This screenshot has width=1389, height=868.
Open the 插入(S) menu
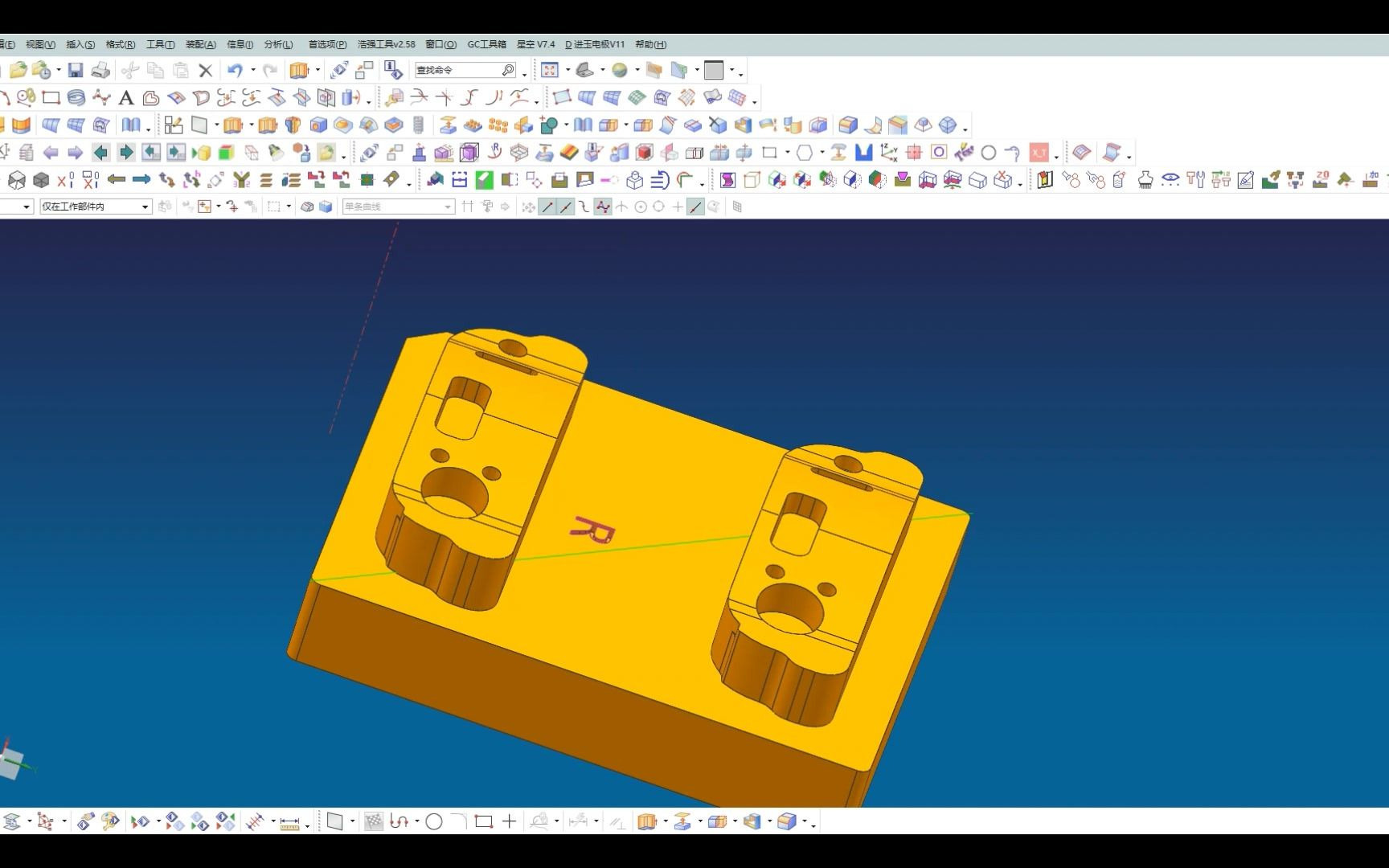(x=80, y=44)
